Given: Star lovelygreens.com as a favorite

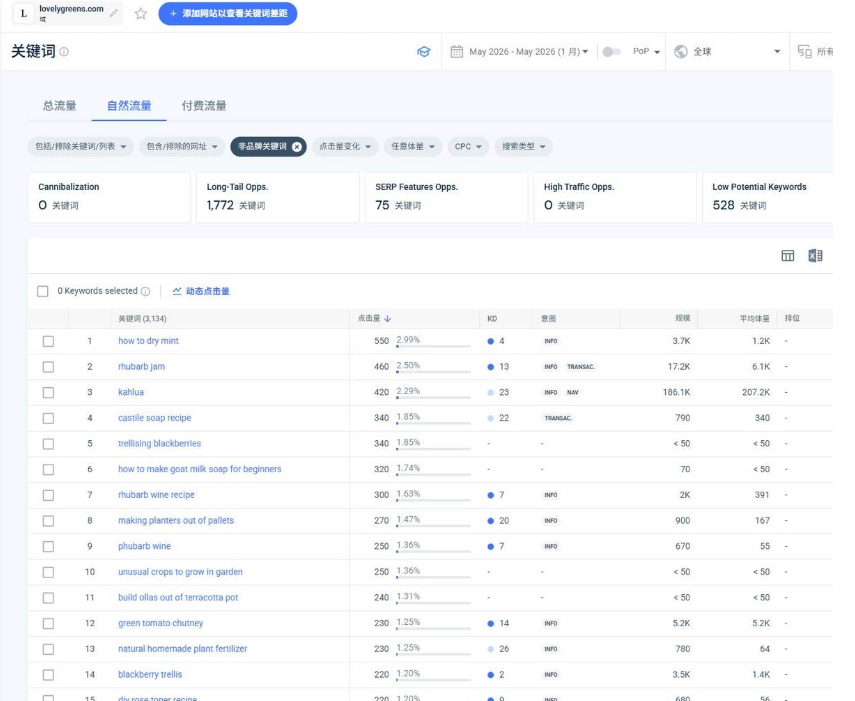Looking at the screenshot, I should coord(141,14).
